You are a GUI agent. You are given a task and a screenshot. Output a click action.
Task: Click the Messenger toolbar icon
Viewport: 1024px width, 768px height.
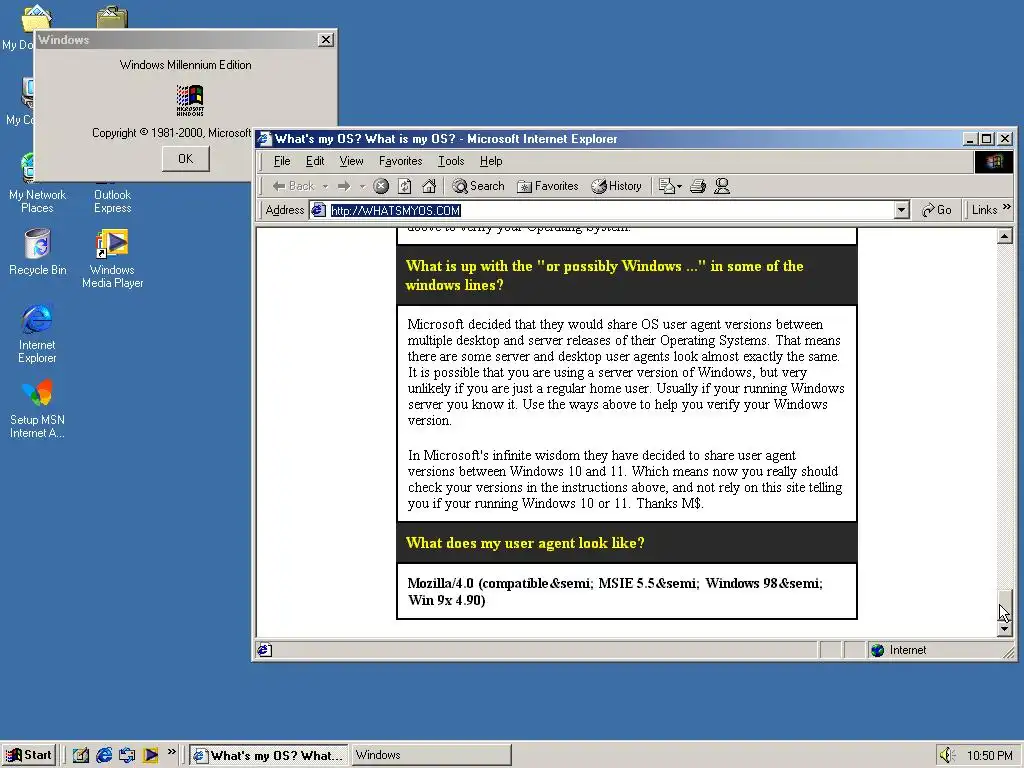722,186
